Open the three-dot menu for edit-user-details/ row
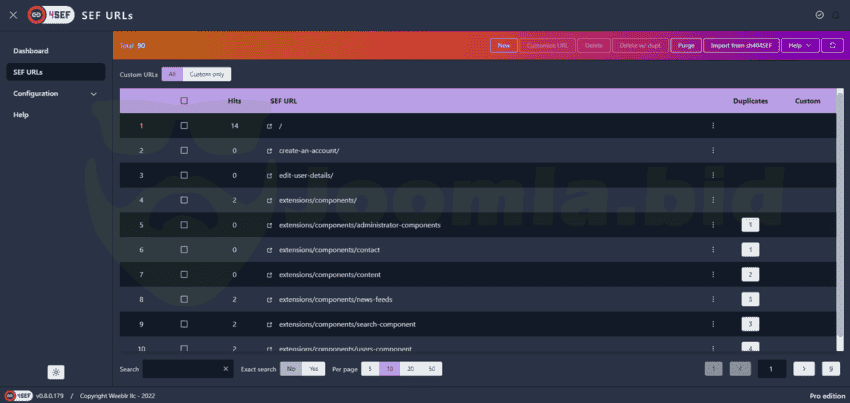The width and height of the screenshot is (850, 403). point(713,175)
